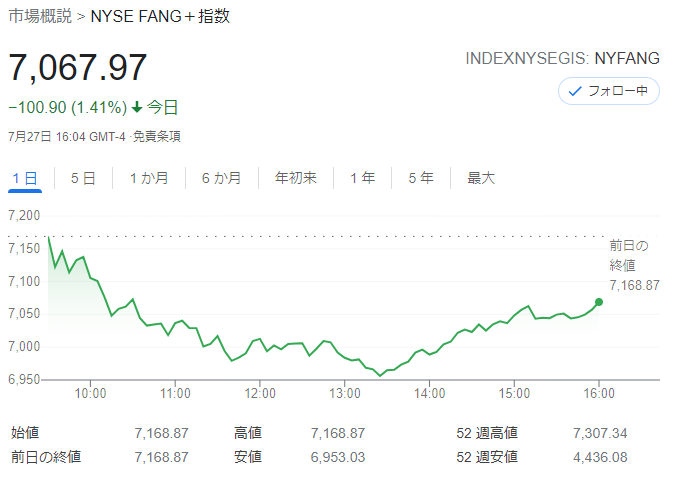Image resolution: width=673 pixels, height=486 pixels.
Task: Switch to the 5日 range tab
Action: tap(83, 178)
